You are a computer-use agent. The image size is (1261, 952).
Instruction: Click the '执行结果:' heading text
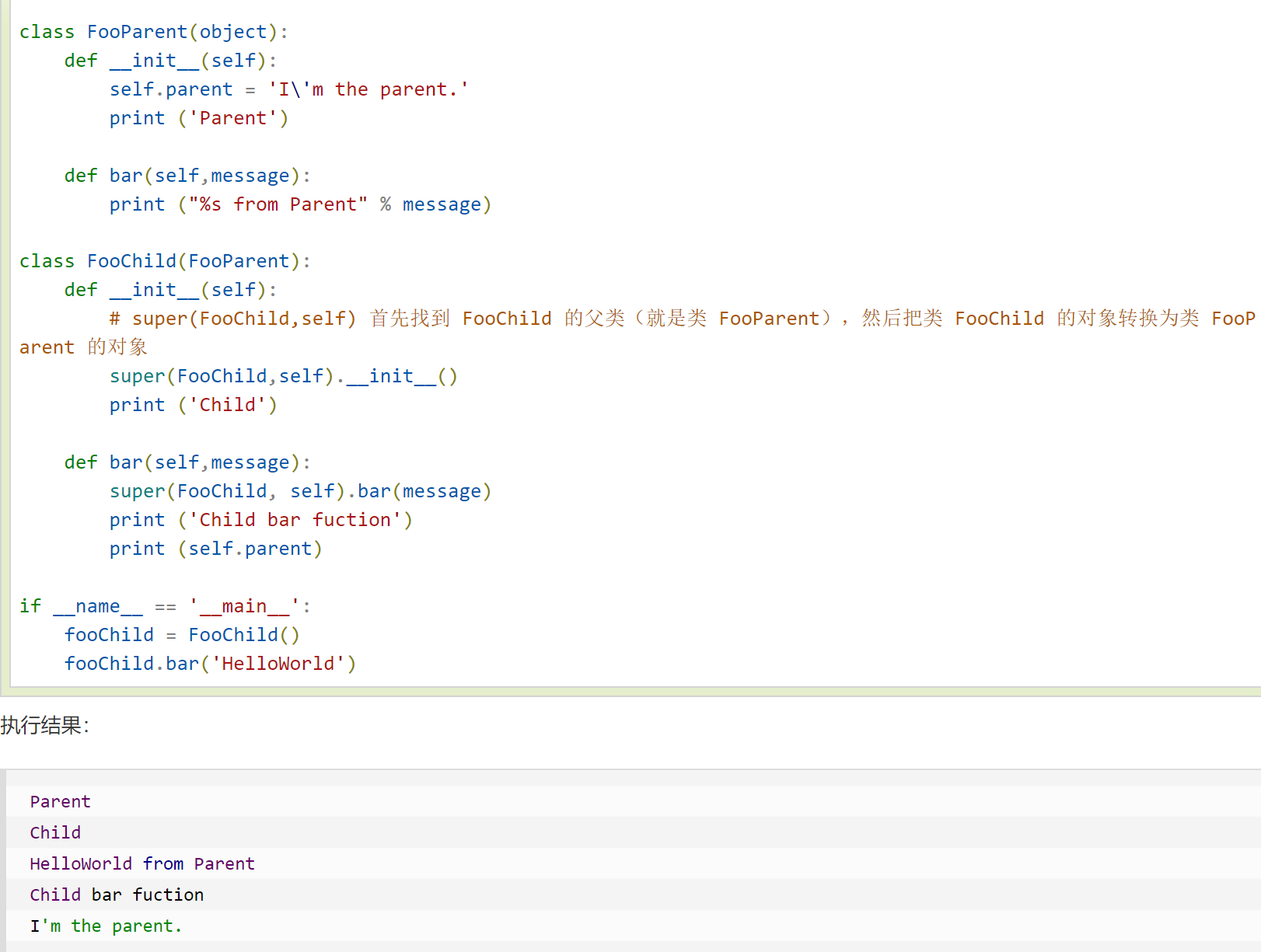click(x=45, y=726)
